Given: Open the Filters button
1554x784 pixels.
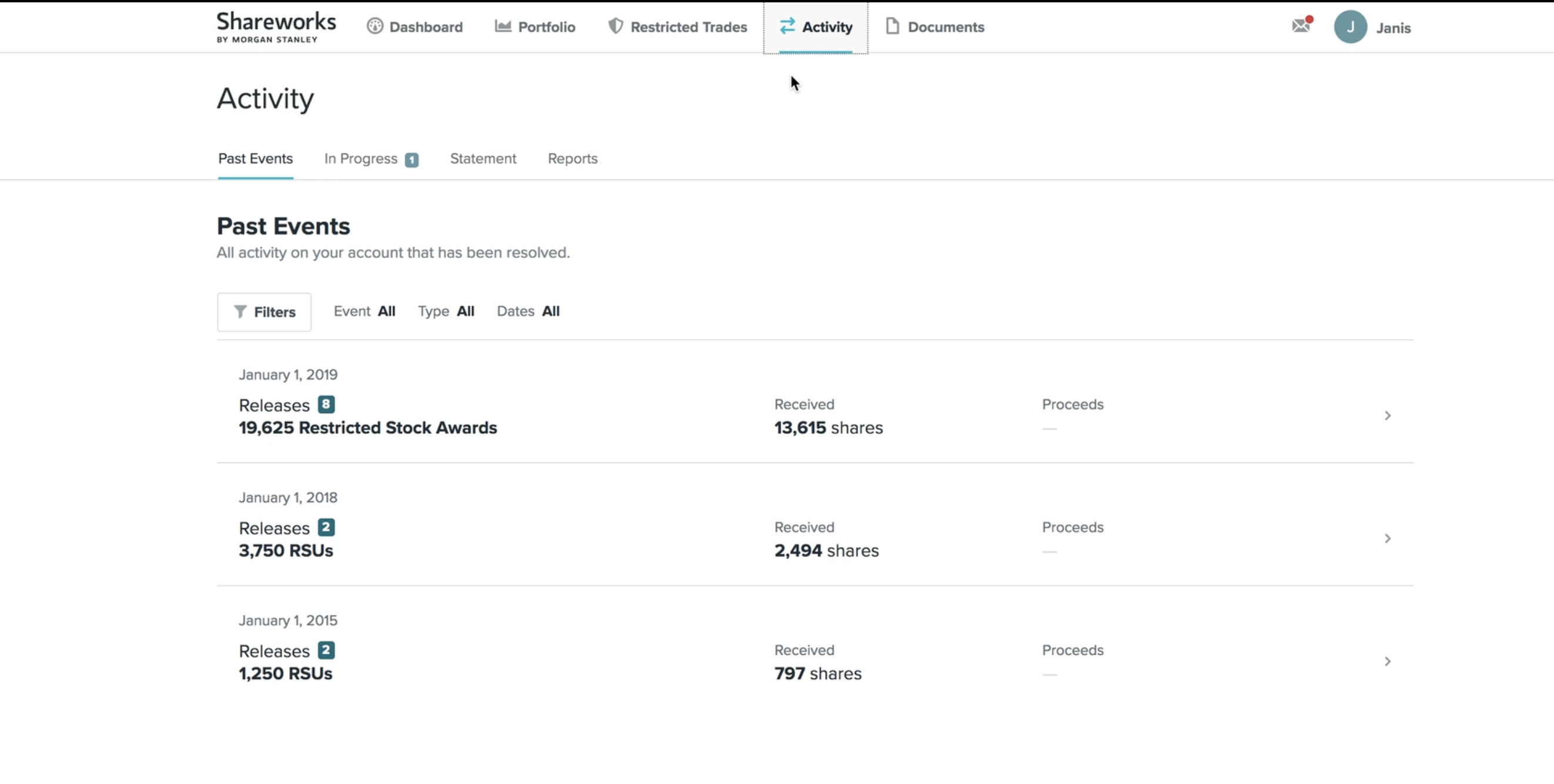Looking at the screenshot, I should (264, 312).
